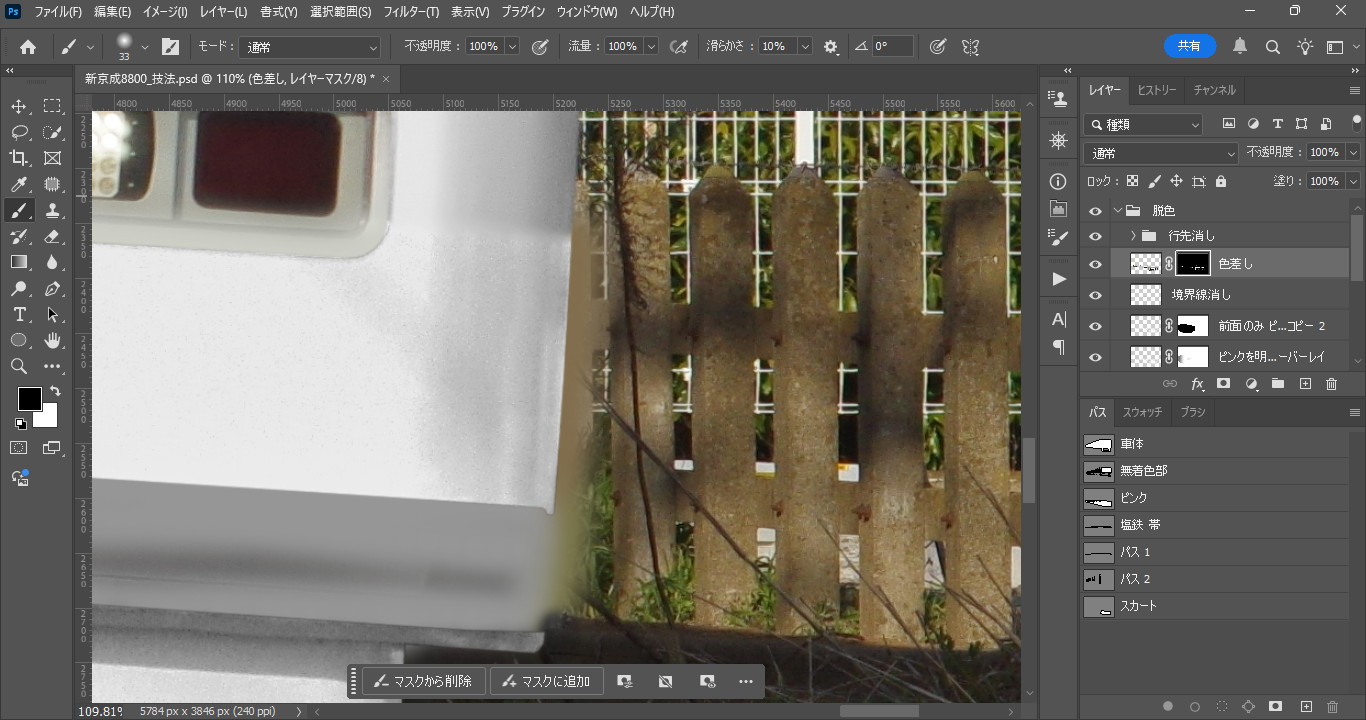1366x720 pixels.
Task: Select the 車体 path
Action: click(x=1132, y=444)
